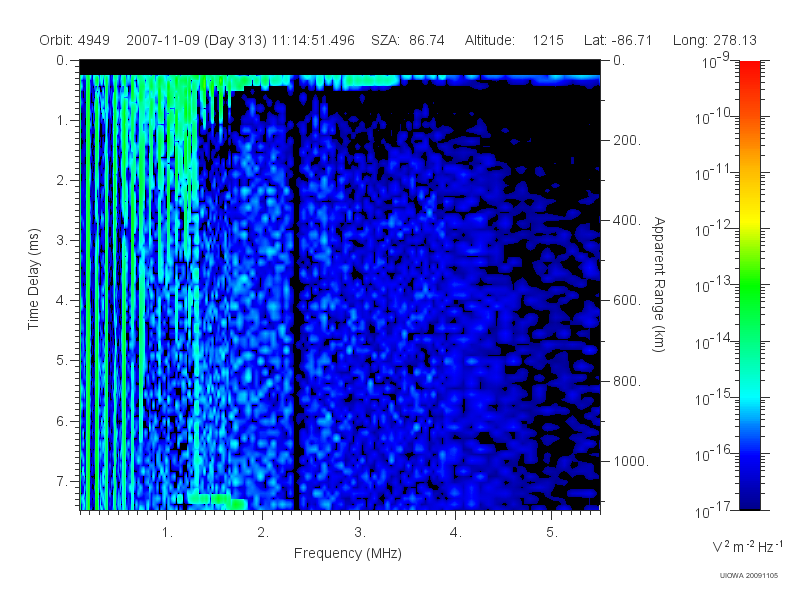Viewport: 800px width, 600px height.
Task: Click the apparent range label "200."
Action: [x=627, y=140]
